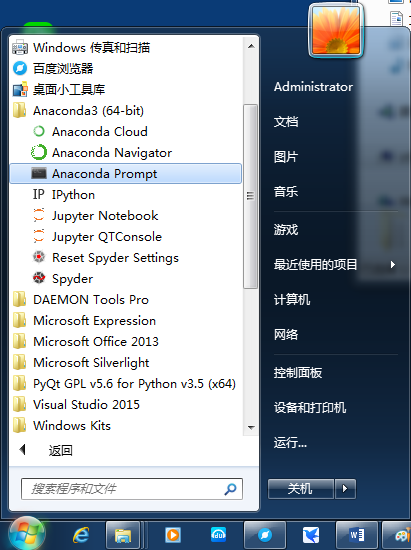Click the 关机 shutdown button
Screen dimensions: 411x550
301,489
